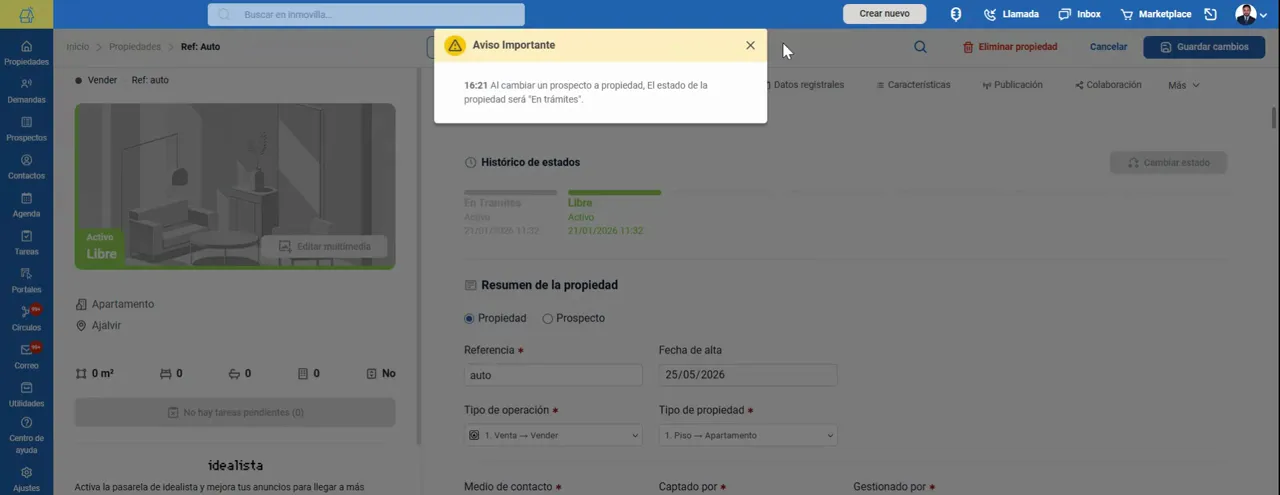The image size is (1280, 495).
Task: Close the Aviso Importante notice
Action: tap(750, 45)
